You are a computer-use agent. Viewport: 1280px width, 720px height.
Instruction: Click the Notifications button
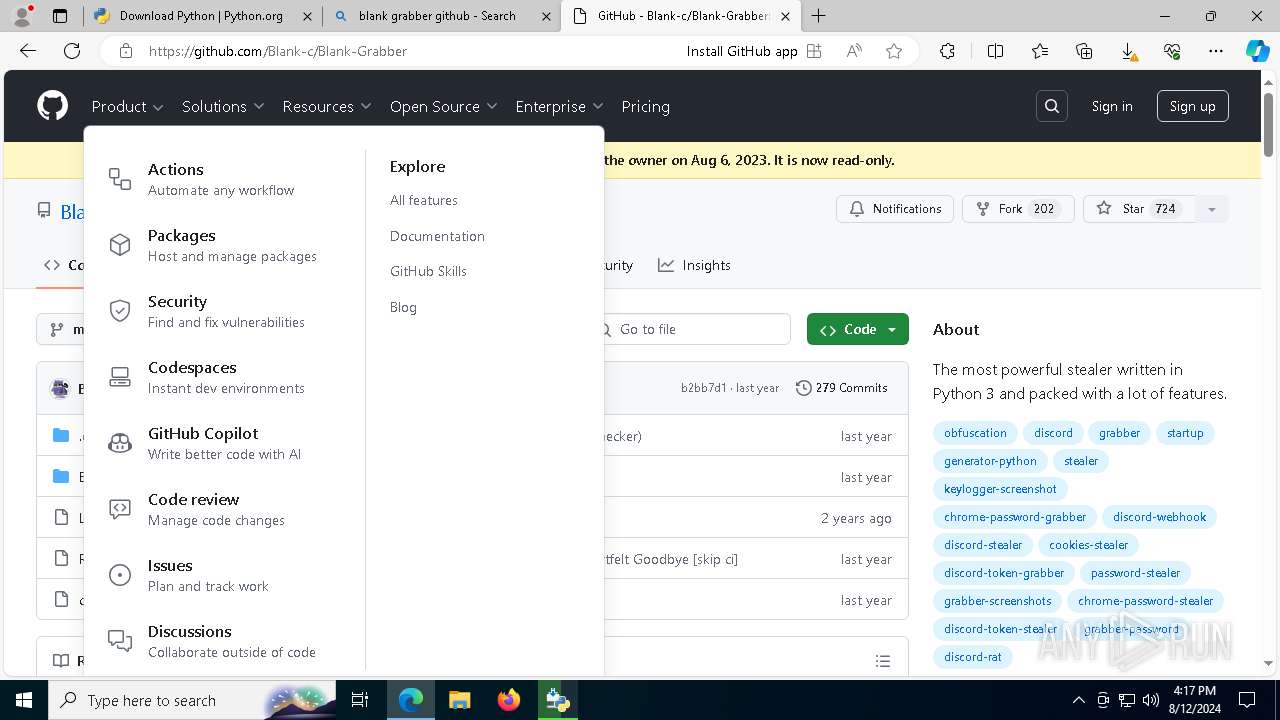895,209
